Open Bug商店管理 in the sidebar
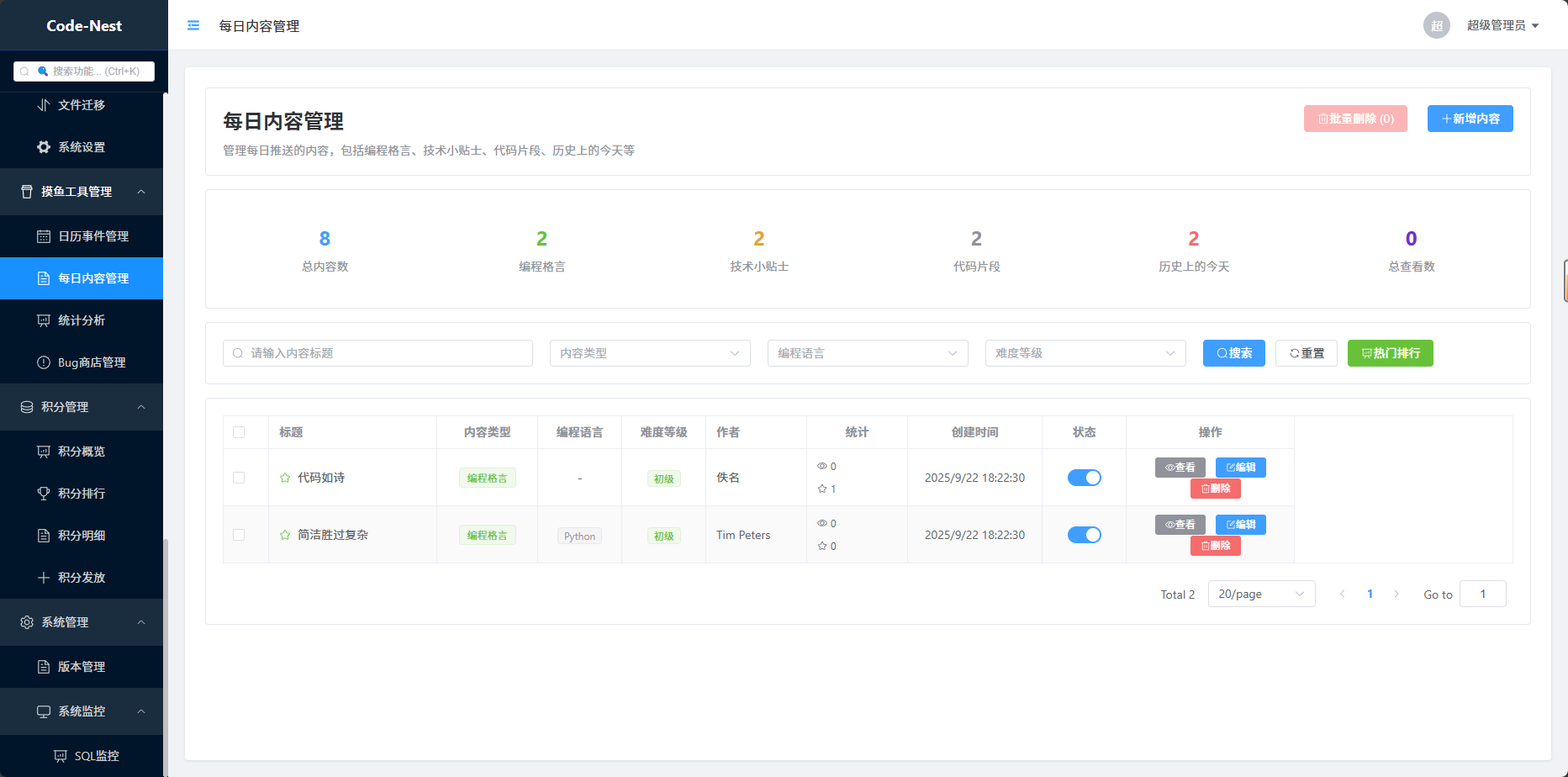1568x777 pixels. tap(91, 362)
